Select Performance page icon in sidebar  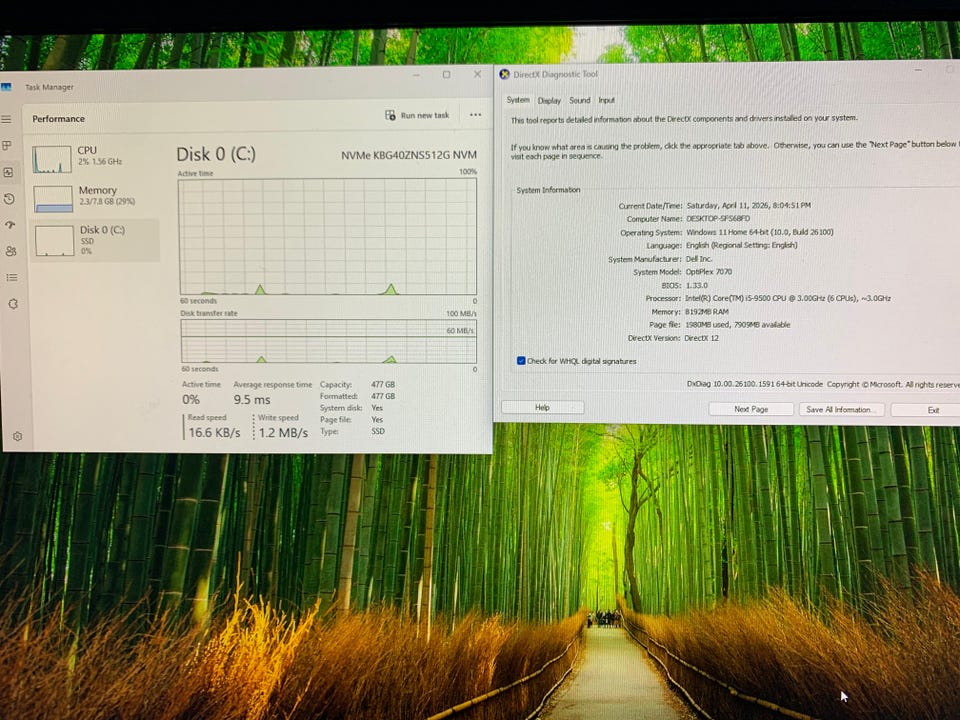[x=9, y=173]
